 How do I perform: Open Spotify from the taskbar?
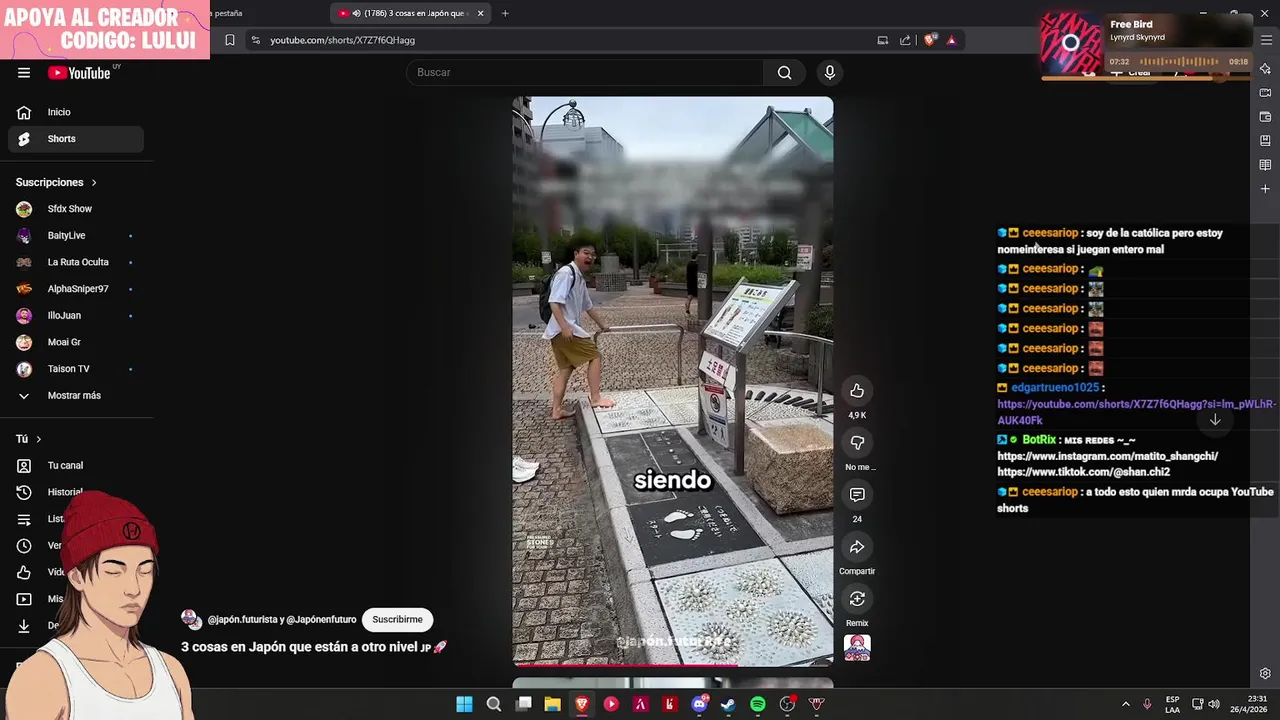coord(758,704)
